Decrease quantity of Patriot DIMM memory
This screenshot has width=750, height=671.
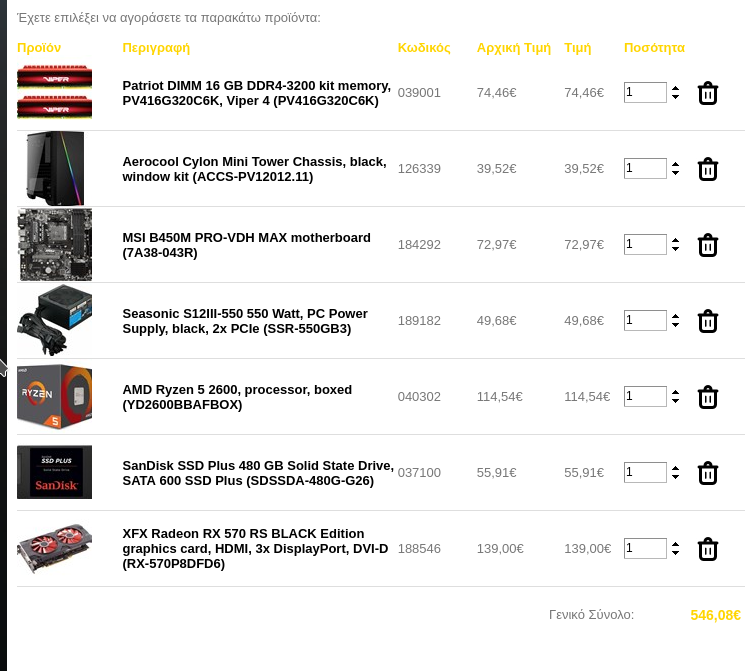(675, 97)
